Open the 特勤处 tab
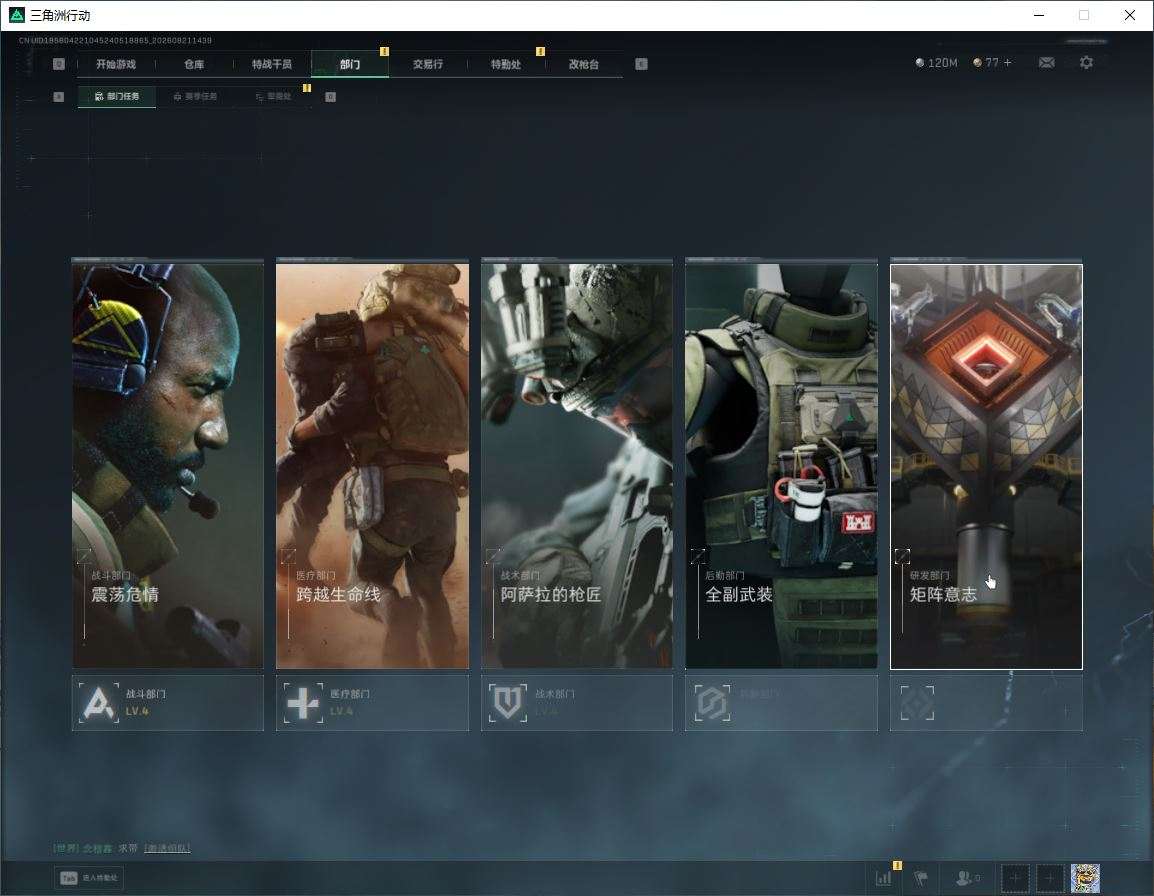Viewport: 1154px width, 896px height. click(506, 64)
